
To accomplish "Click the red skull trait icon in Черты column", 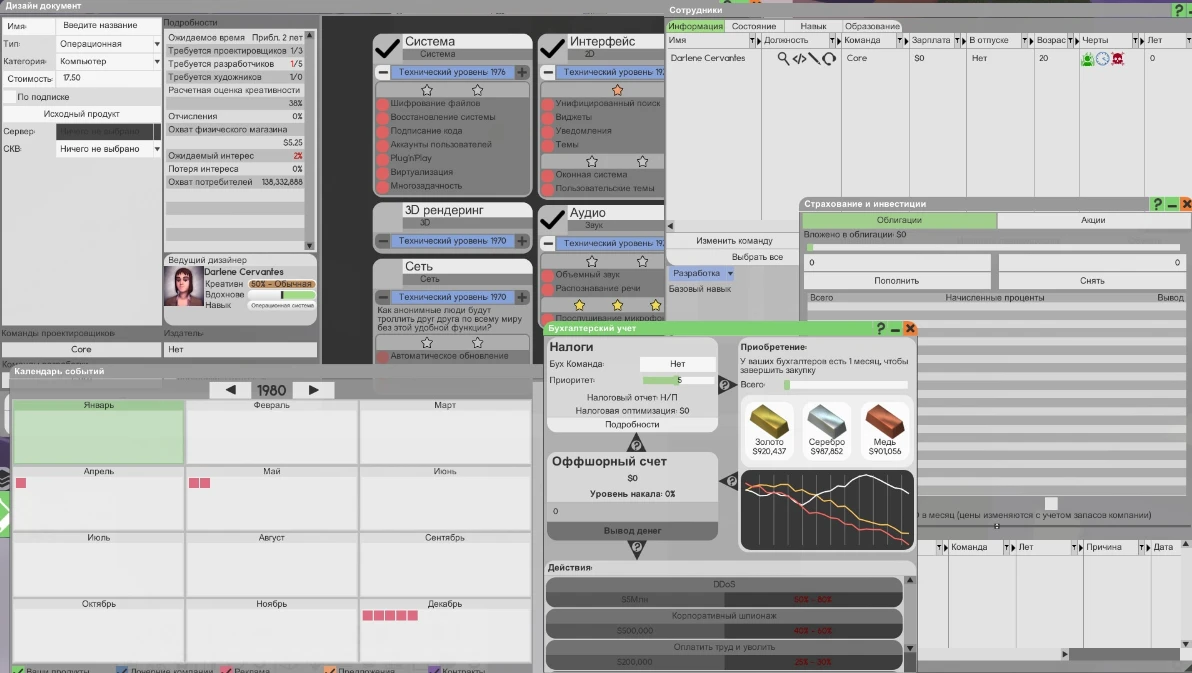I will 1118,59.
